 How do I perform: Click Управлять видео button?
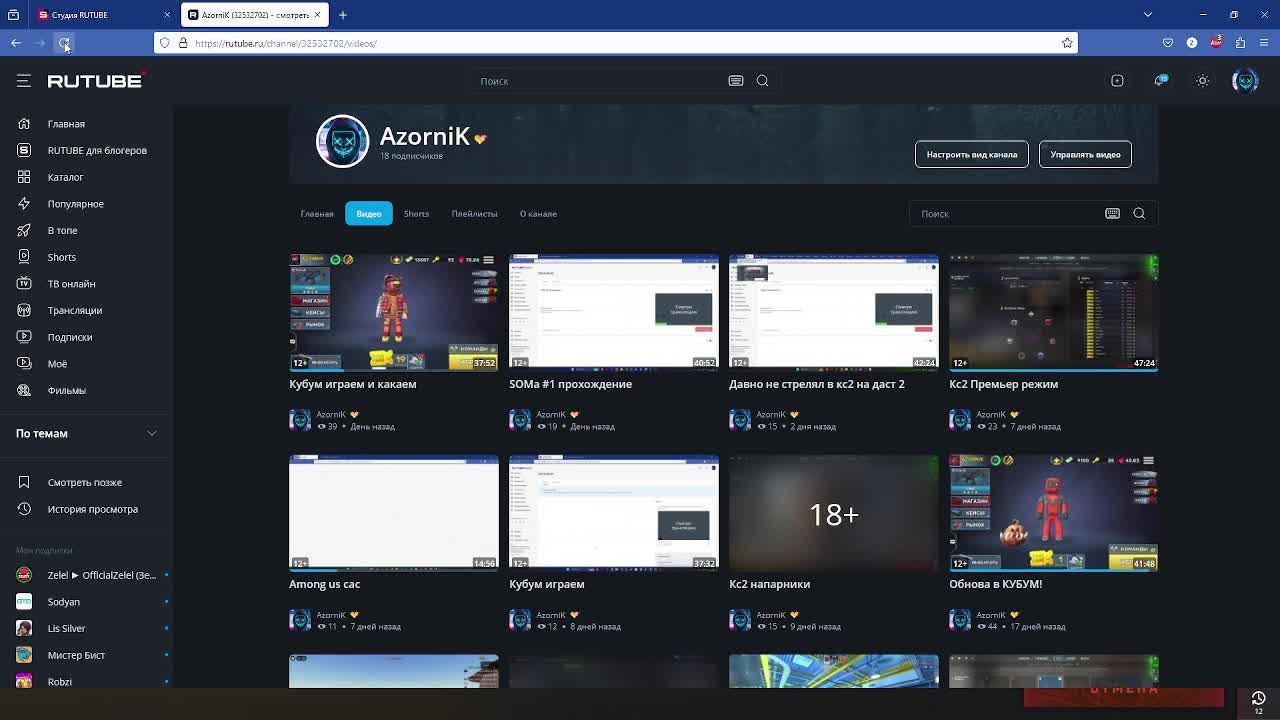(1085, 154)
